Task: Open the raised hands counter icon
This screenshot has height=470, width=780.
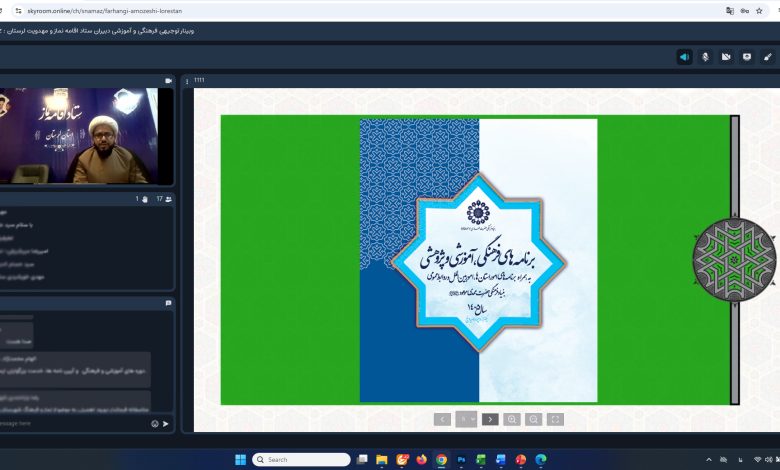Action: [145, 199]
